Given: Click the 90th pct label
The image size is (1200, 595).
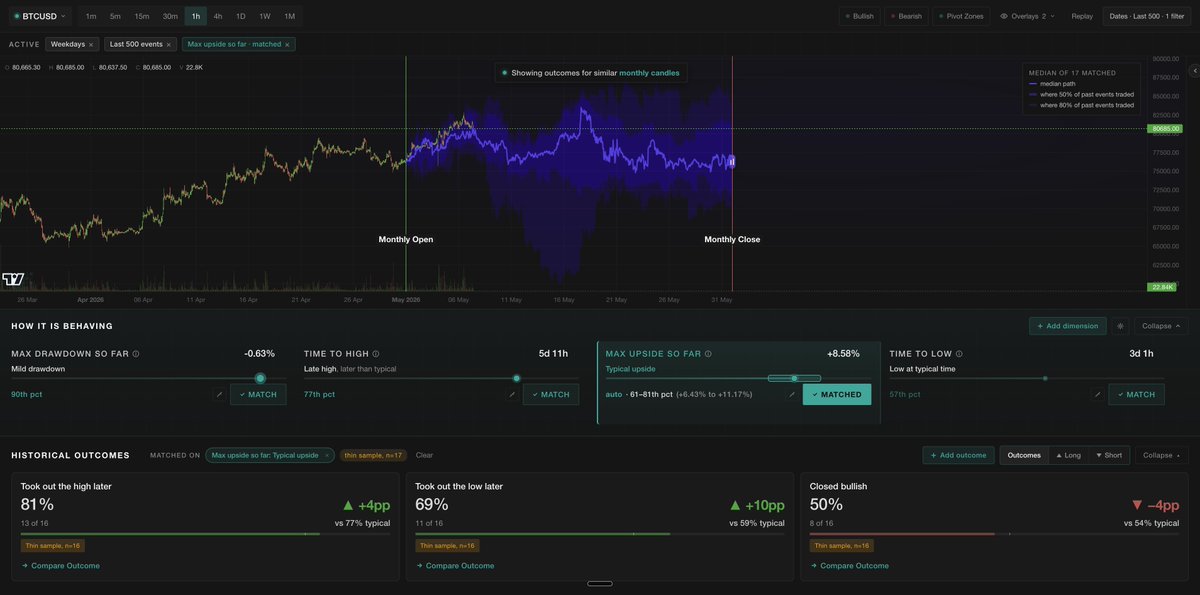Looking at the screenshot, I should point(26,395).
